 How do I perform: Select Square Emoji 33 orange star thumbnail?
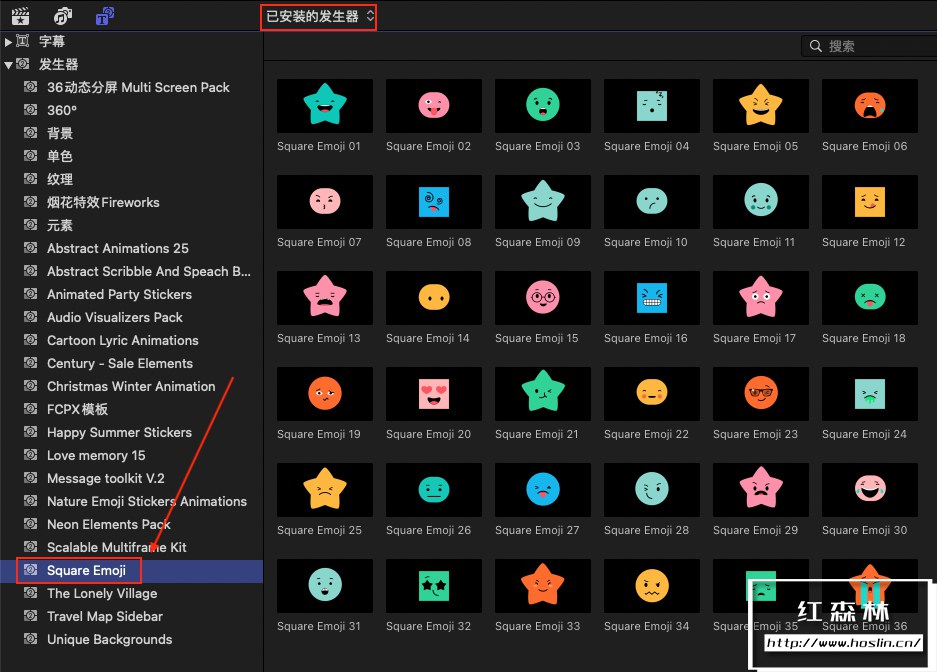pyautogui.click(x=543, y=586)
